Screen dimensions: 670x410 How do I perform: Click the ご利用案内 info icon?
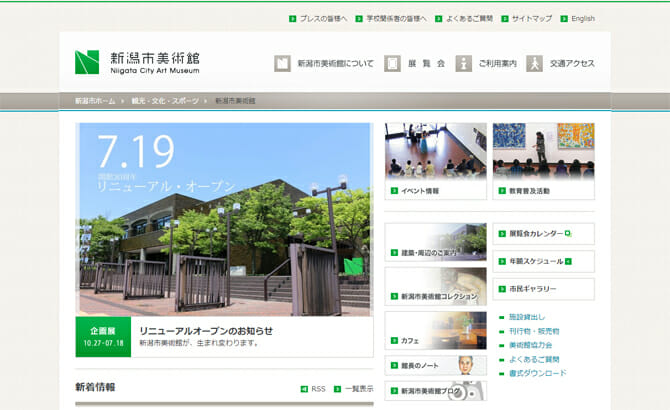(464, 63)
